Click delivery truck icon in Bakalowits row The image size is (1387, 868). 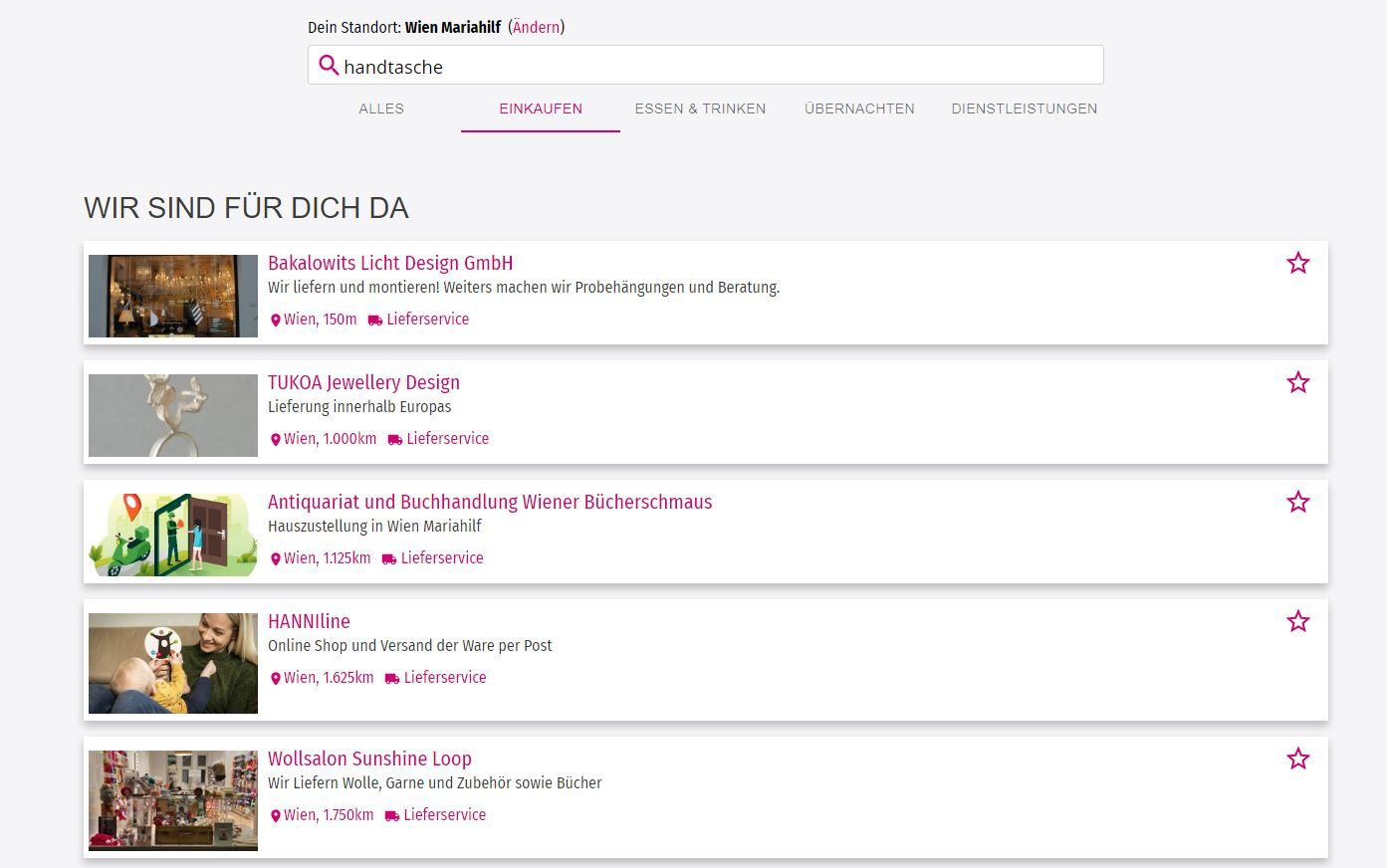(375, 321)
